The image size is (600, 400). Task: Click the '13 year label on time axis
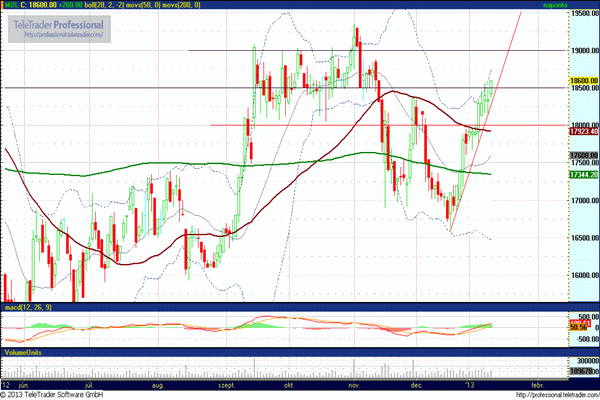click(469, 385)
